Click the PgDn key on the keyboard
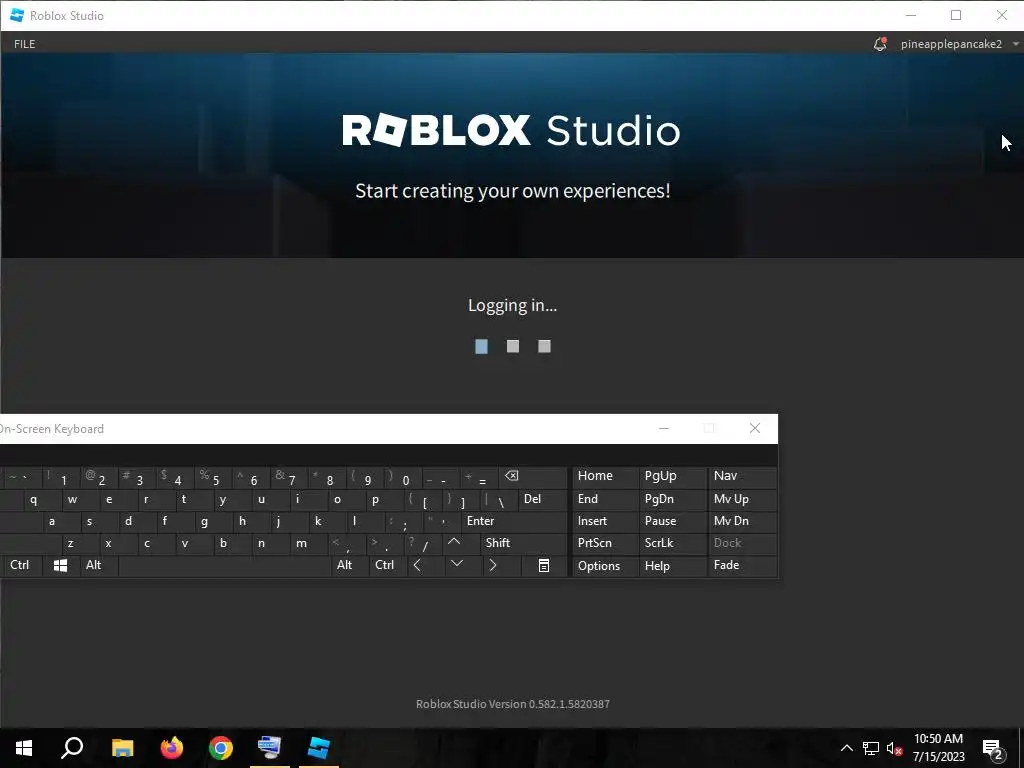Screen dimensions: 1024x768 point(673,499)
